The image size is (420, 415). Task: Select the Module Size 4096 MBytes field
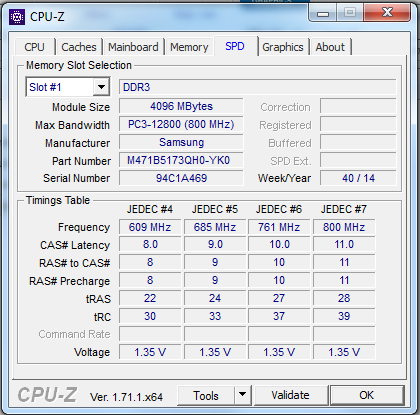(x=181, y=106)
